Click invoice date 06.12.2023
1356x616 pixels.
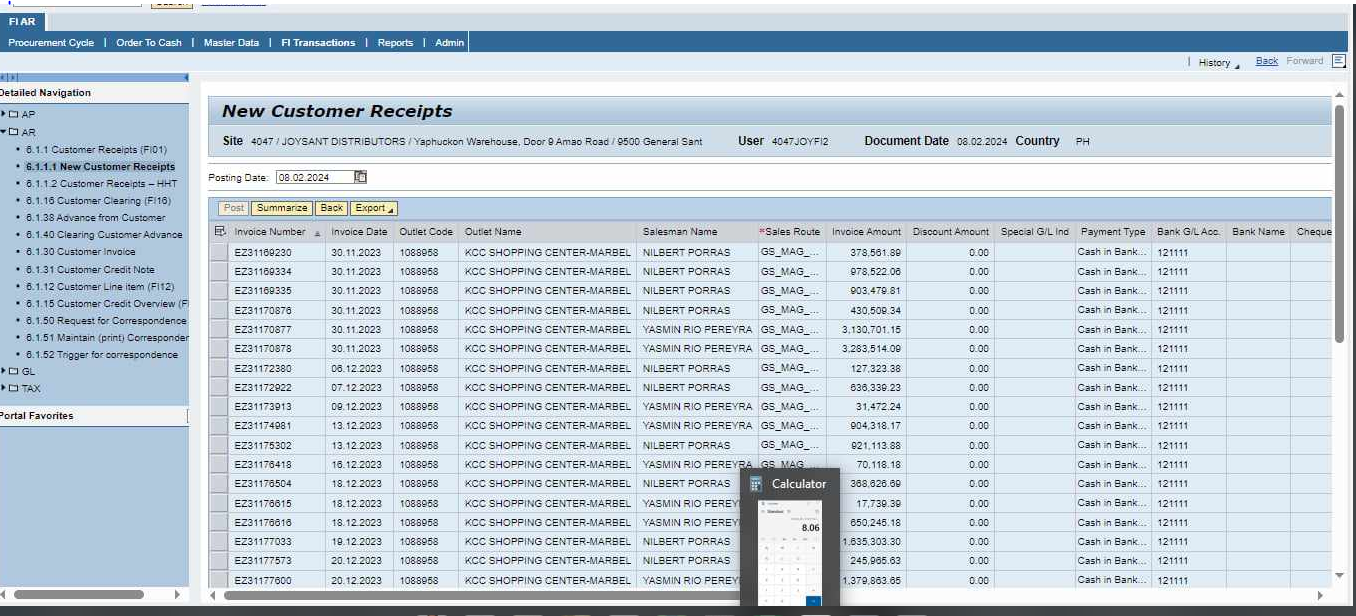(x=356, y=368)
